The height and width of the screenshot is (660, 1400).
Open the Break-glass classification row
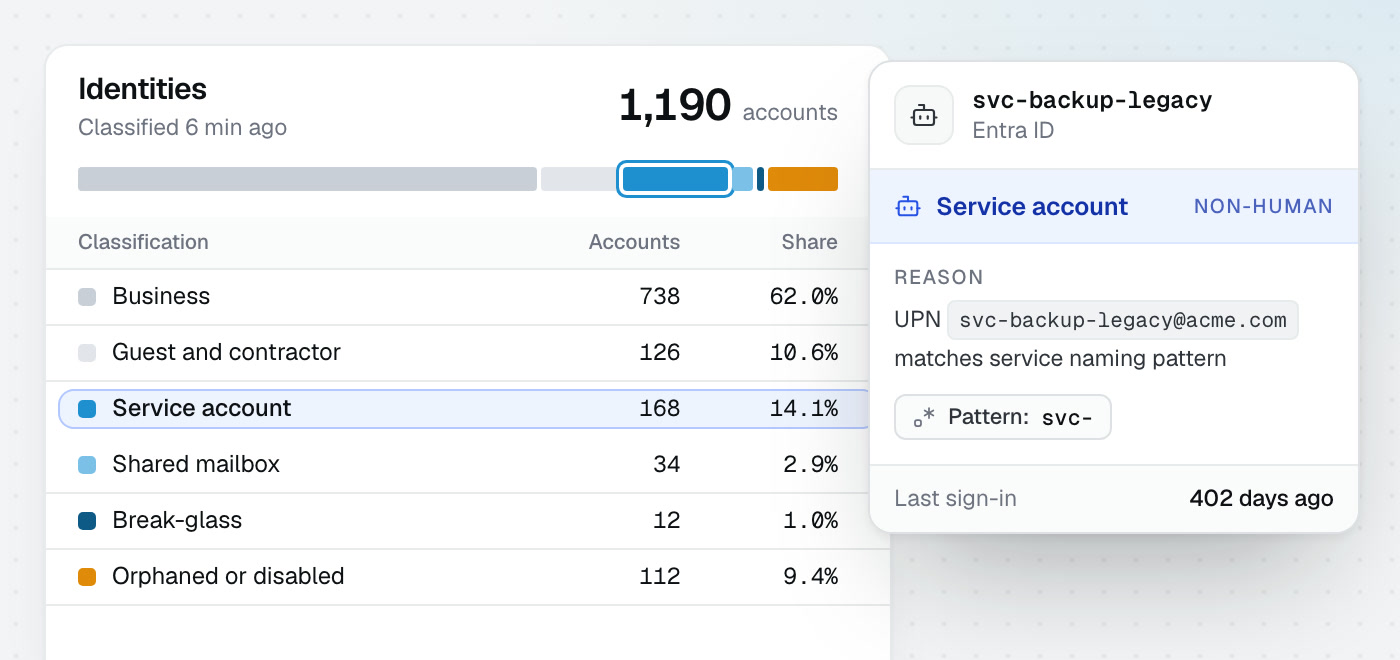point(467,521)
